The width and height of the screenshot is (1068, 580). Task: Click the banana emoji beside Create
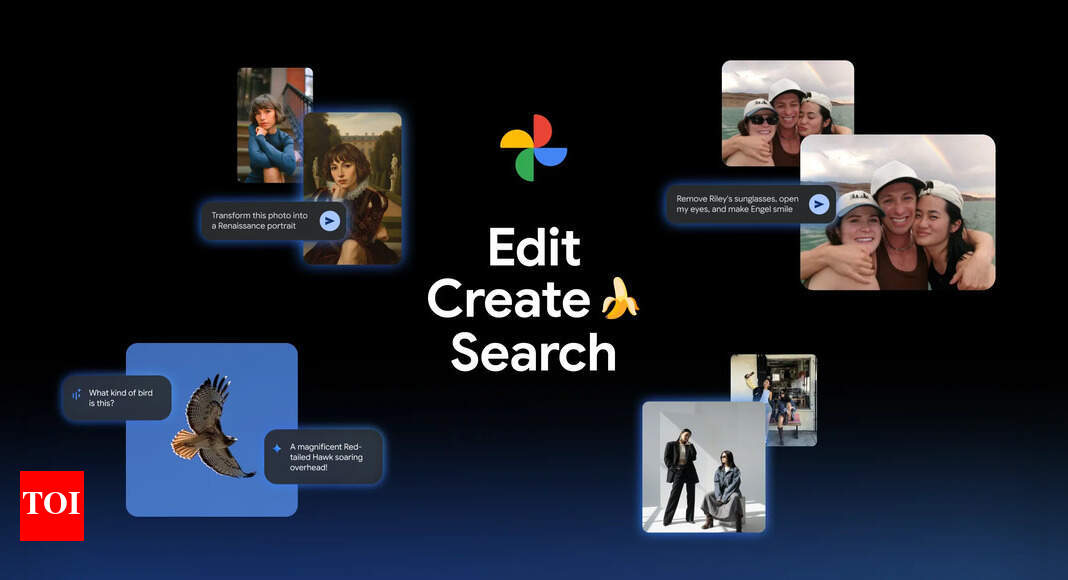tap(619, 299)
